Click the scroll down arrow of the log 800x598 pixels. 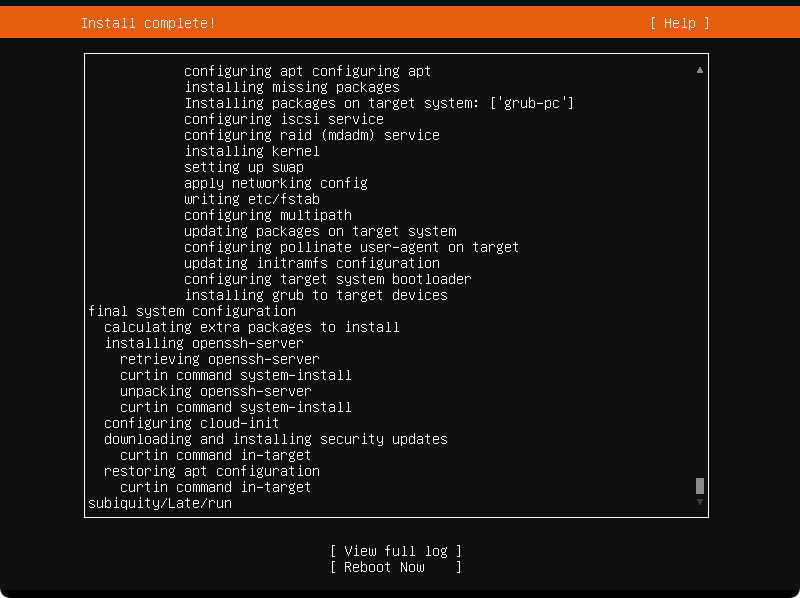coord(700,502)
